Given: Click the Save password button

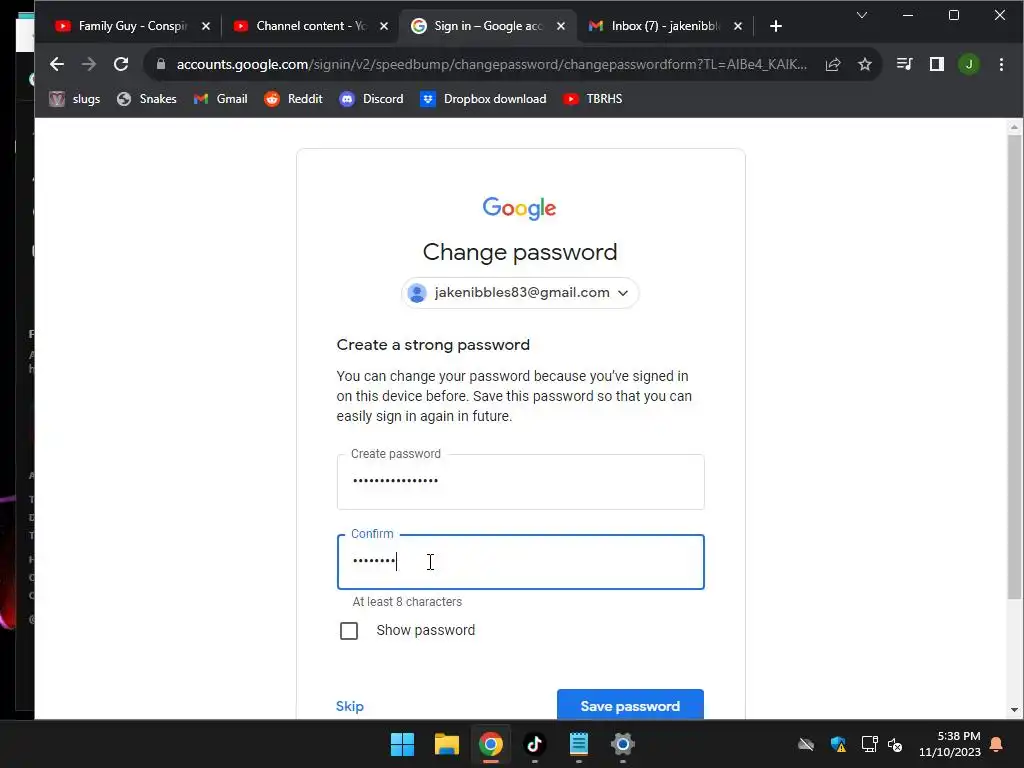Looking at the screenshot, I should [630, 705].
